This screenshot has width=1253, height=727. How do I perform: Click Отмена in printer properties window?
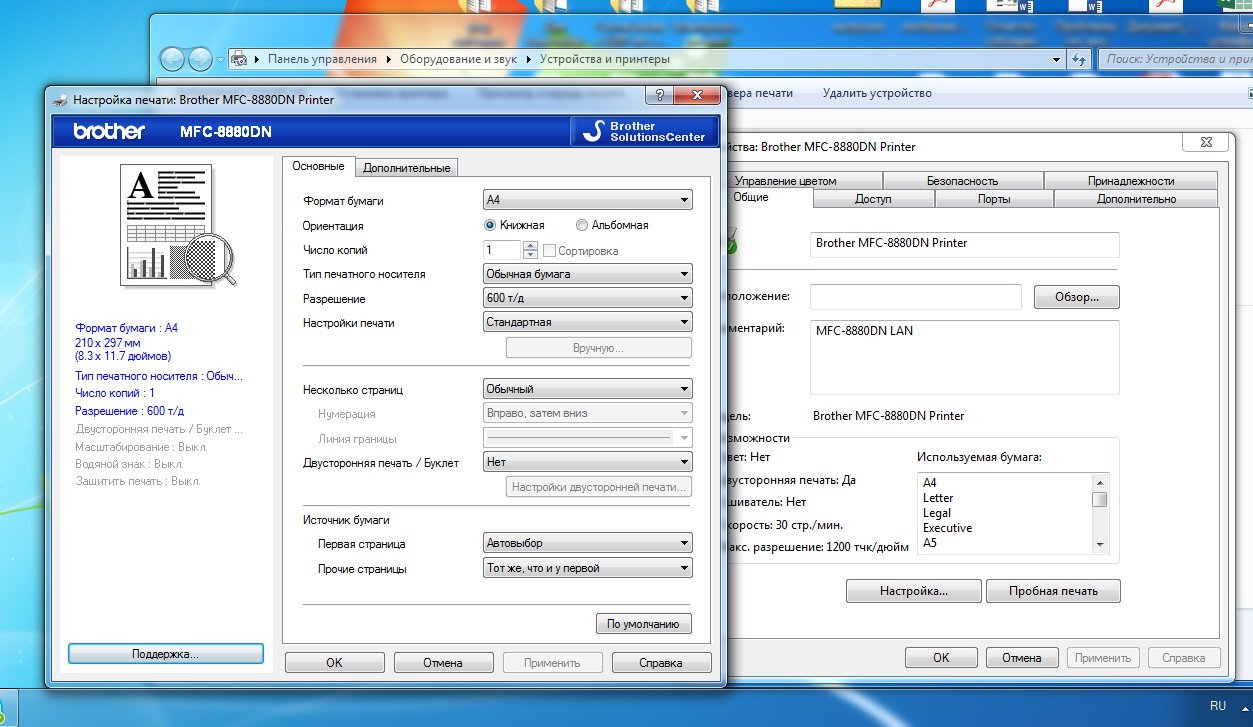click(x=1022, y=658)
